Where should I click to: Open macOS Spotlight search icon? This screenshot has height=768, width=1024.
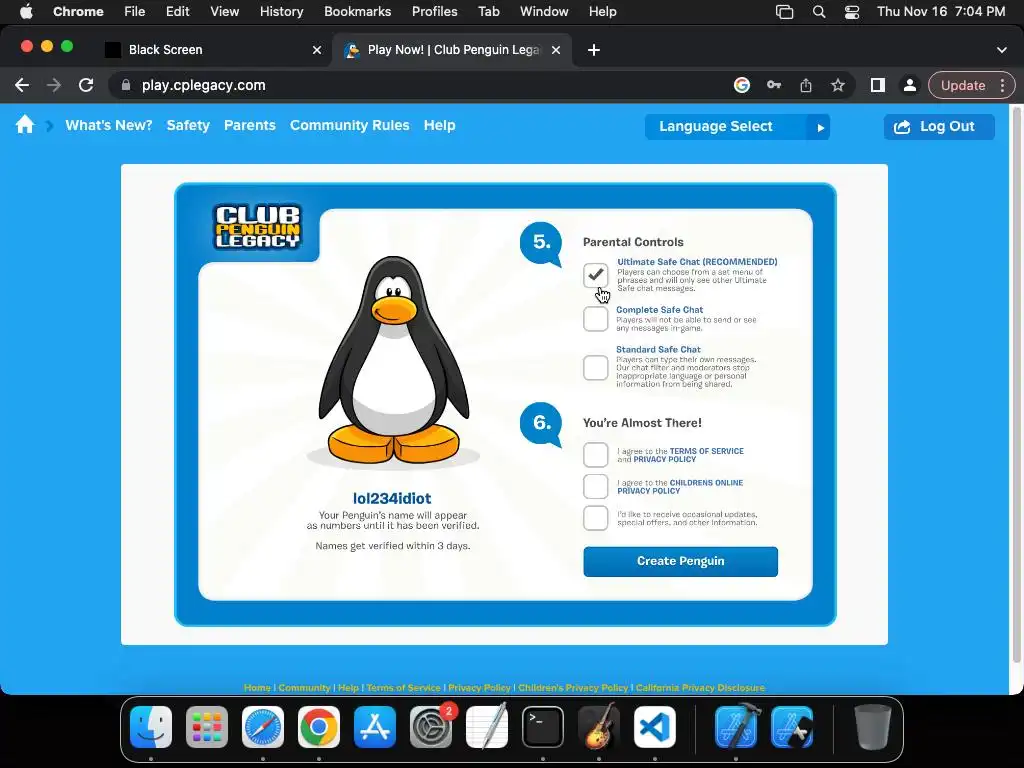(818, 12)
